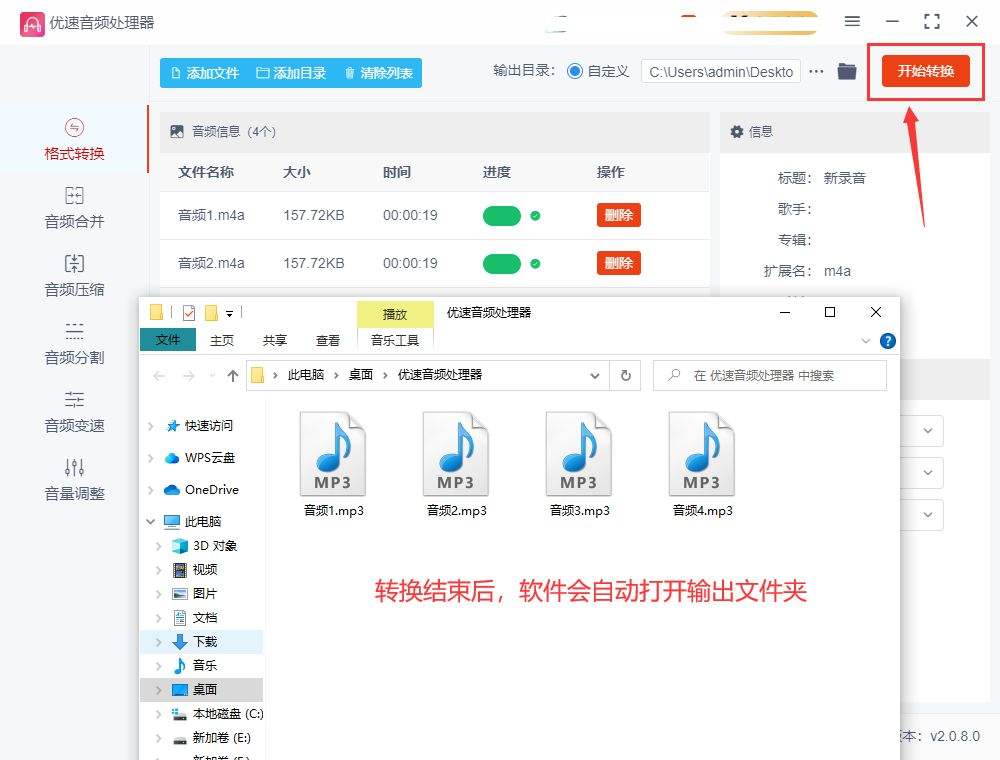Click the 添加文件 button
1000x760 pixels.
[x=205, y=73]
